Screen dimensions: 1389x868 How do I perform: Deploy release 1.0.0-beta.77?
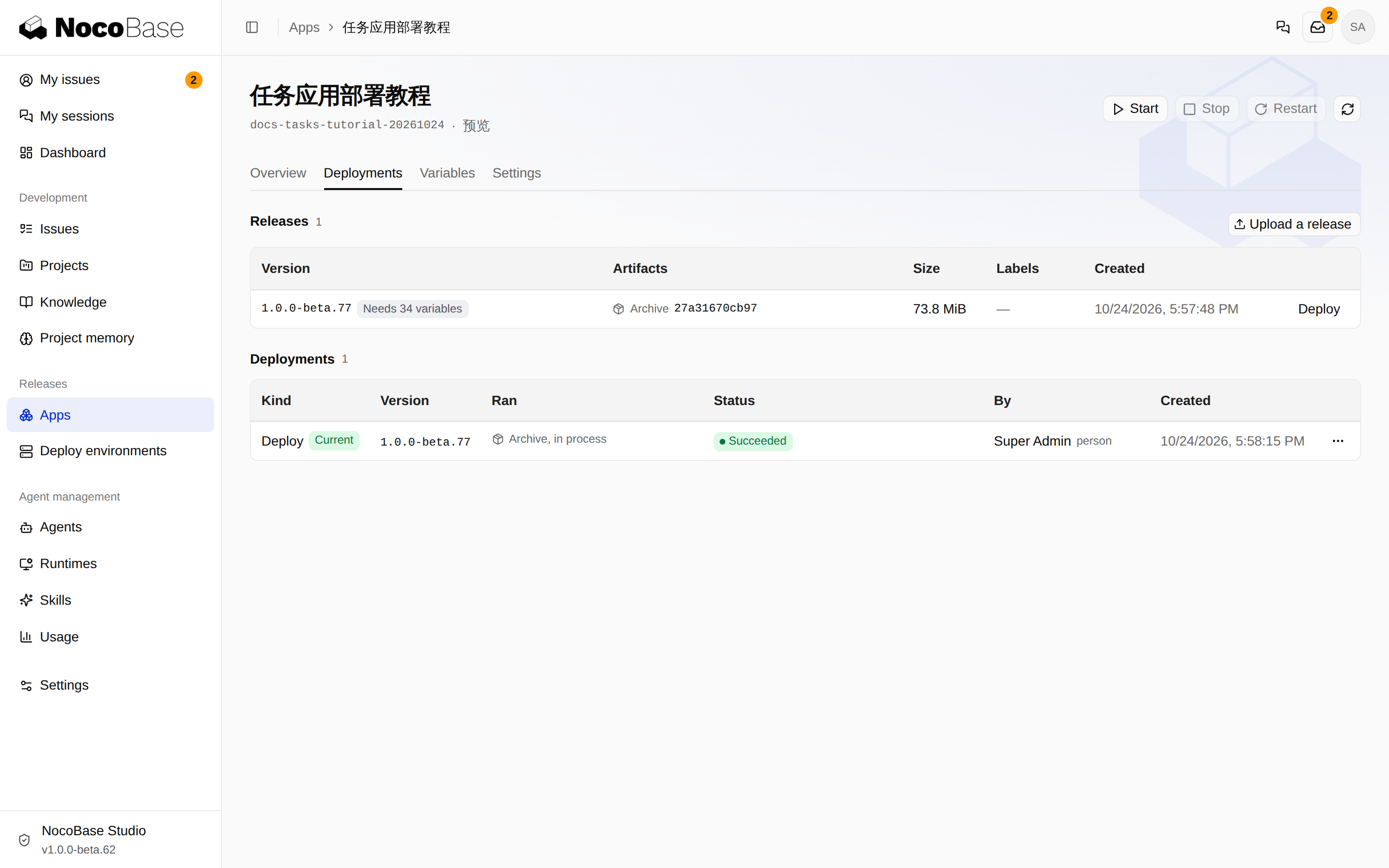[x=1319, y=310]
